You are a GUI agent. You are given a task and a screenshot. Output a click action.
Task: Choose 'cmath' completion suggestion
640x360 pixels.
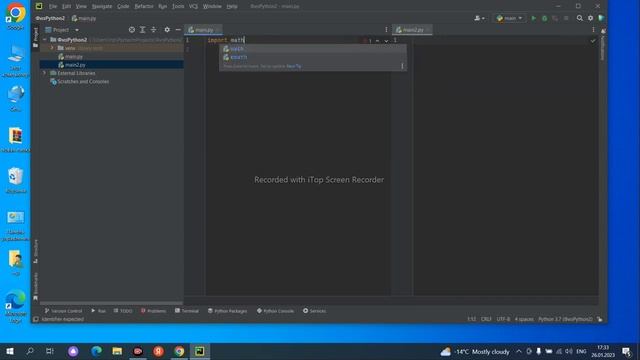click(x=313, y=57)
